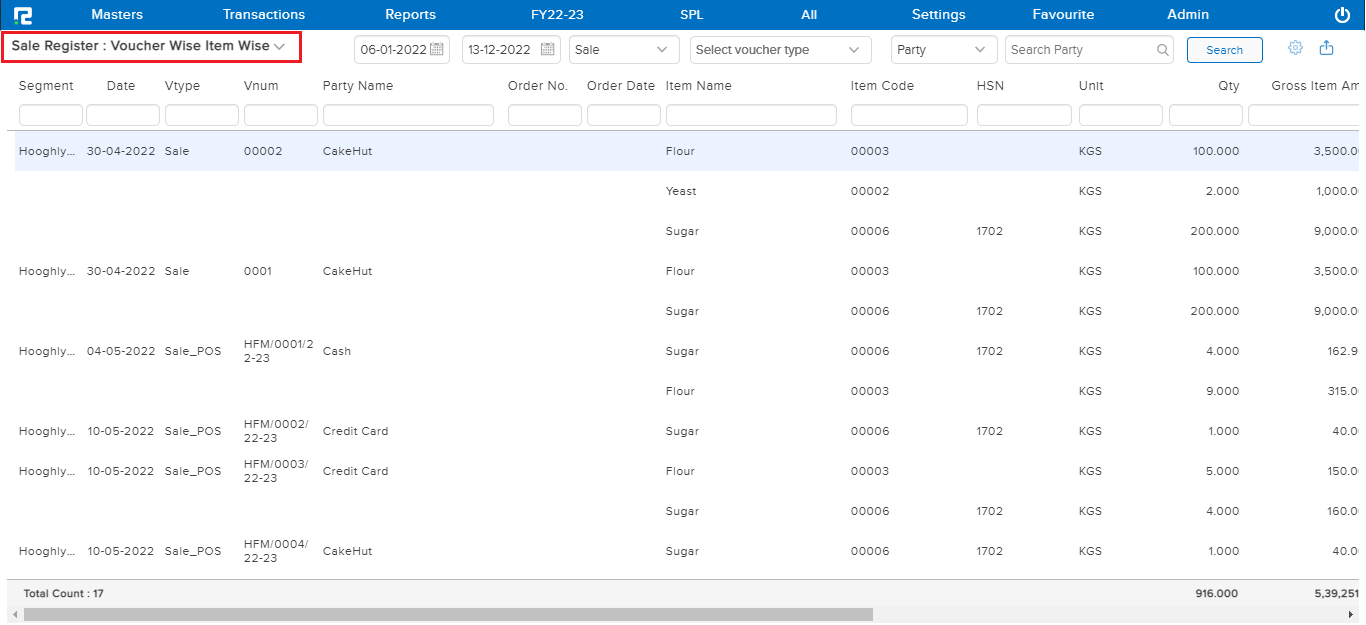
Task: Open the Masters menu
Action: (117, 15)
